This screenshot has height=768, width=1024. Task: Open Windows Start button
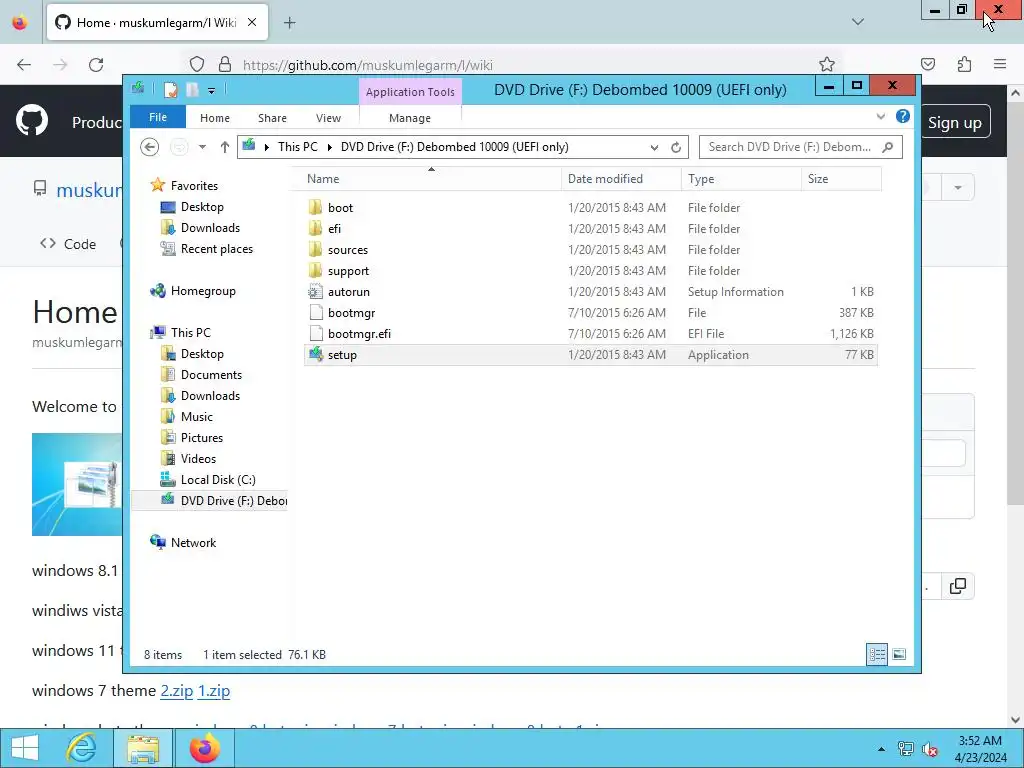pyautogui.click(x=25, y=748)
